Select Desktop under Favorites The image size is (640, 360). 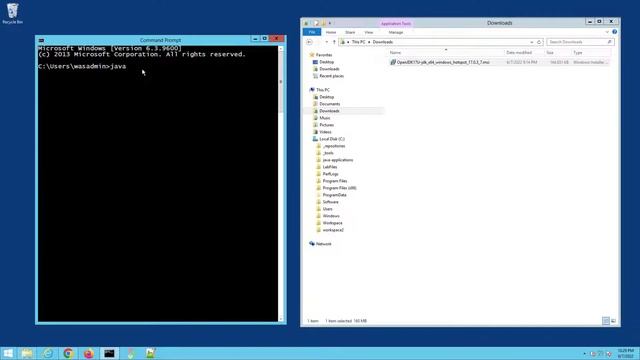pyautogui.click(x=327, y=62)
